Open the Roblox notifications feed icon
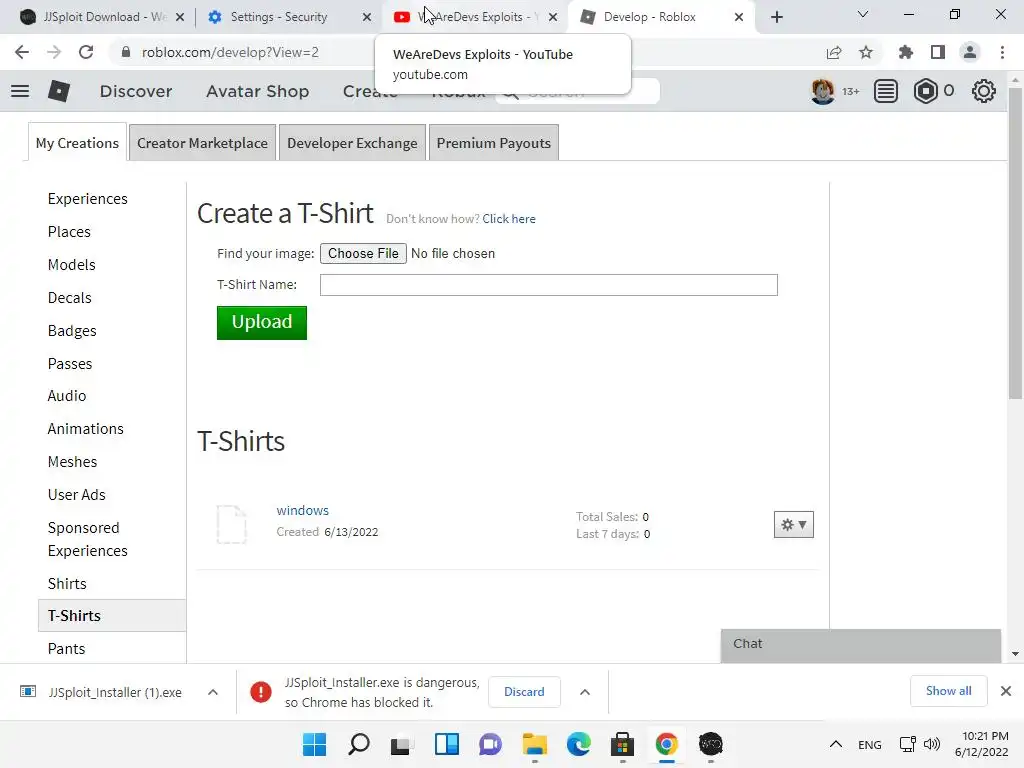The width and height of the screenshot is (1024, 768). pos(886,91)
